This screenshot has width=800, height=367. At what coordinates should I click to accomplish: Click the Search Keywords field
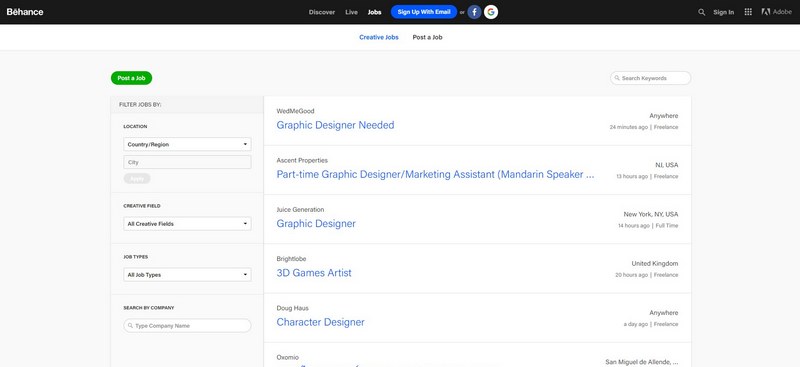(651, 78)
